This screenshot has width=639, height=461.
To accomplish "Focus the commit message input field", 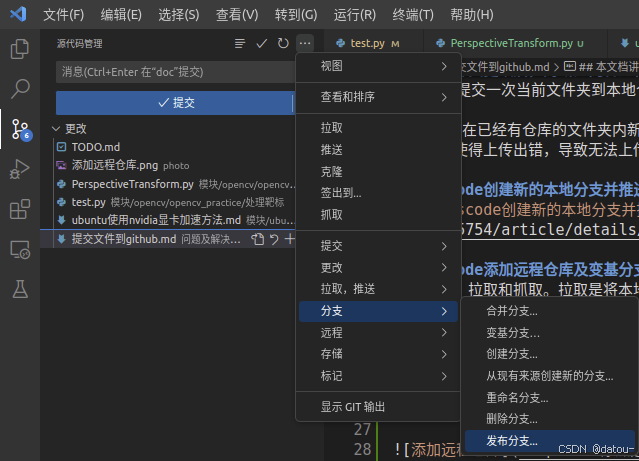I will 175,72.
